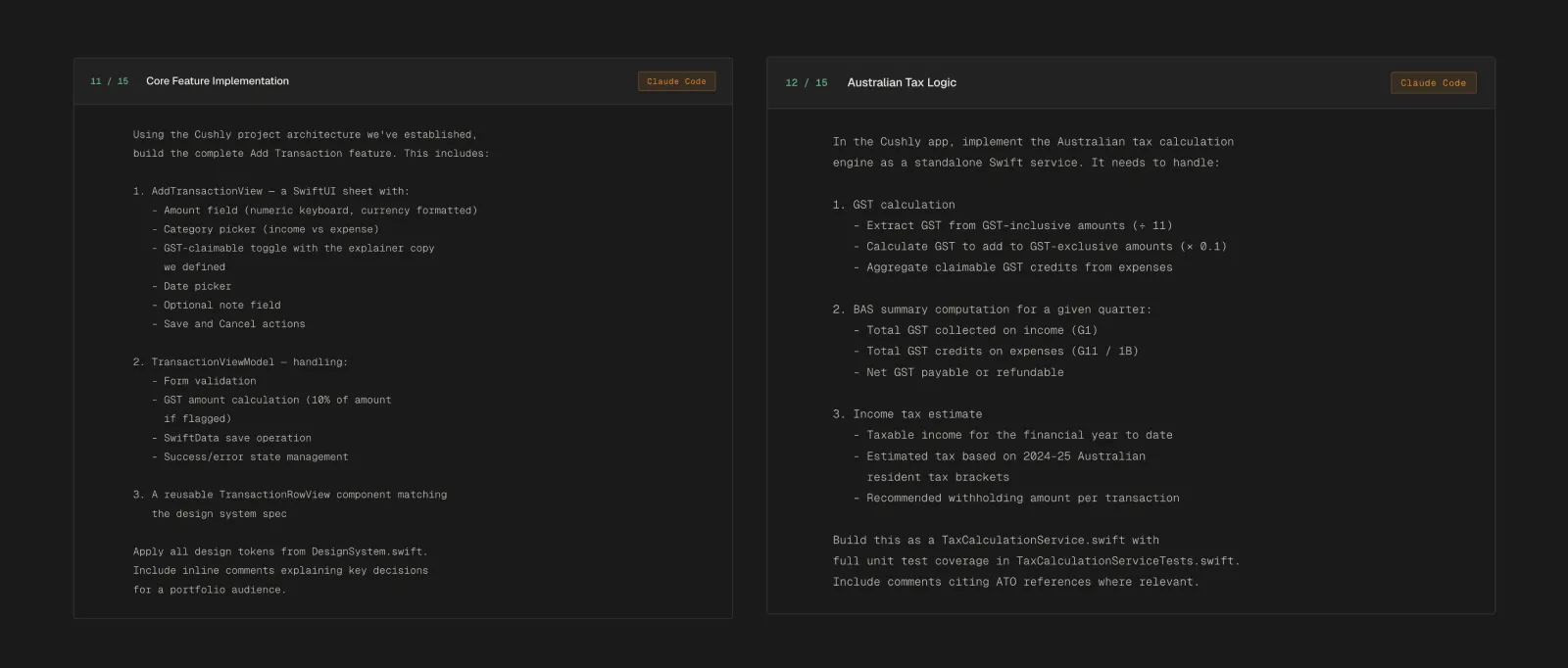
Task: Click 'for a portfolio audience.' line
Action: click(210, 590)
